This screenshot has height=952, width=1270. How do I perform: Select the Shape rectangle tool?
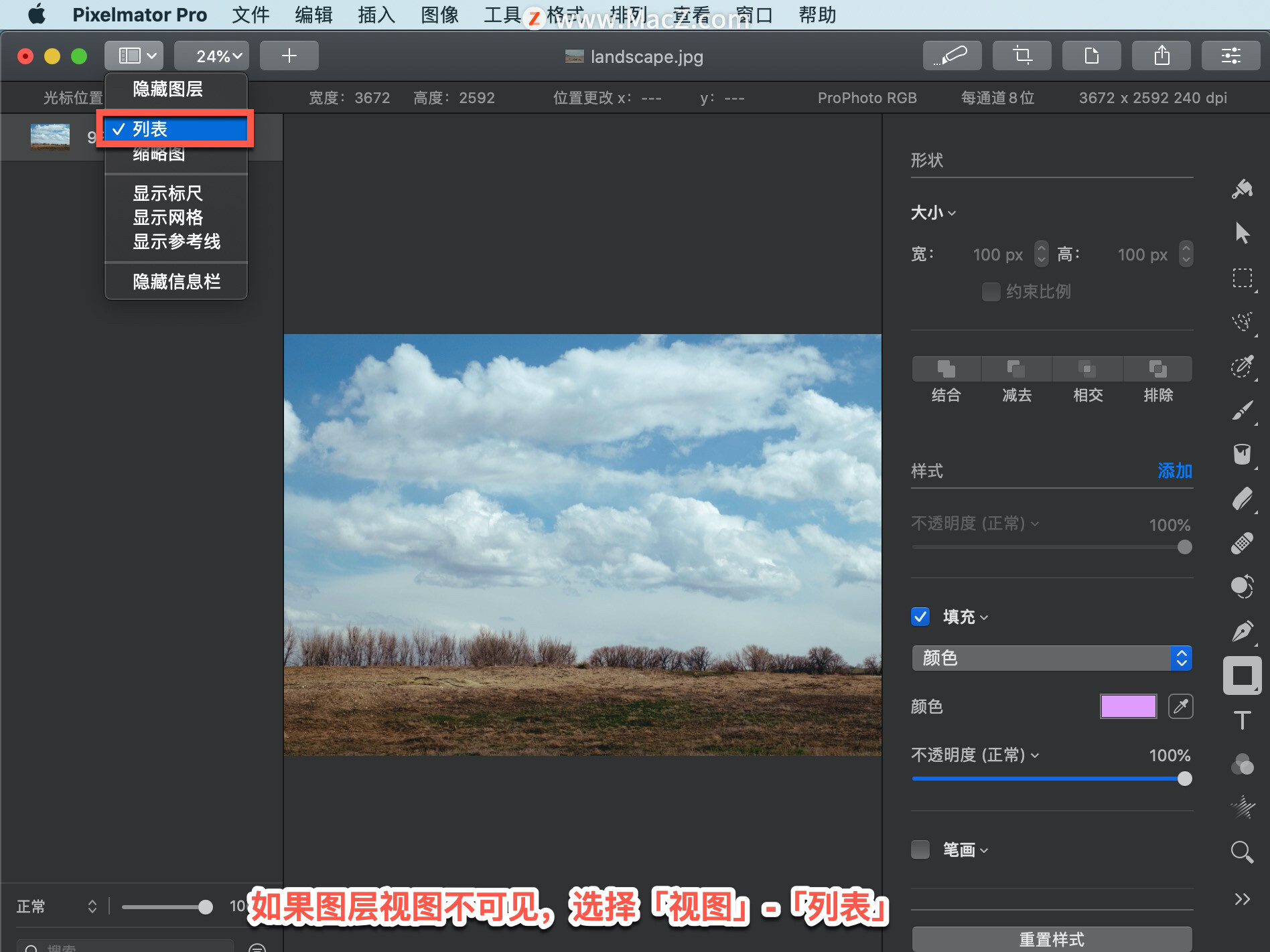(x=1242, y=676)
